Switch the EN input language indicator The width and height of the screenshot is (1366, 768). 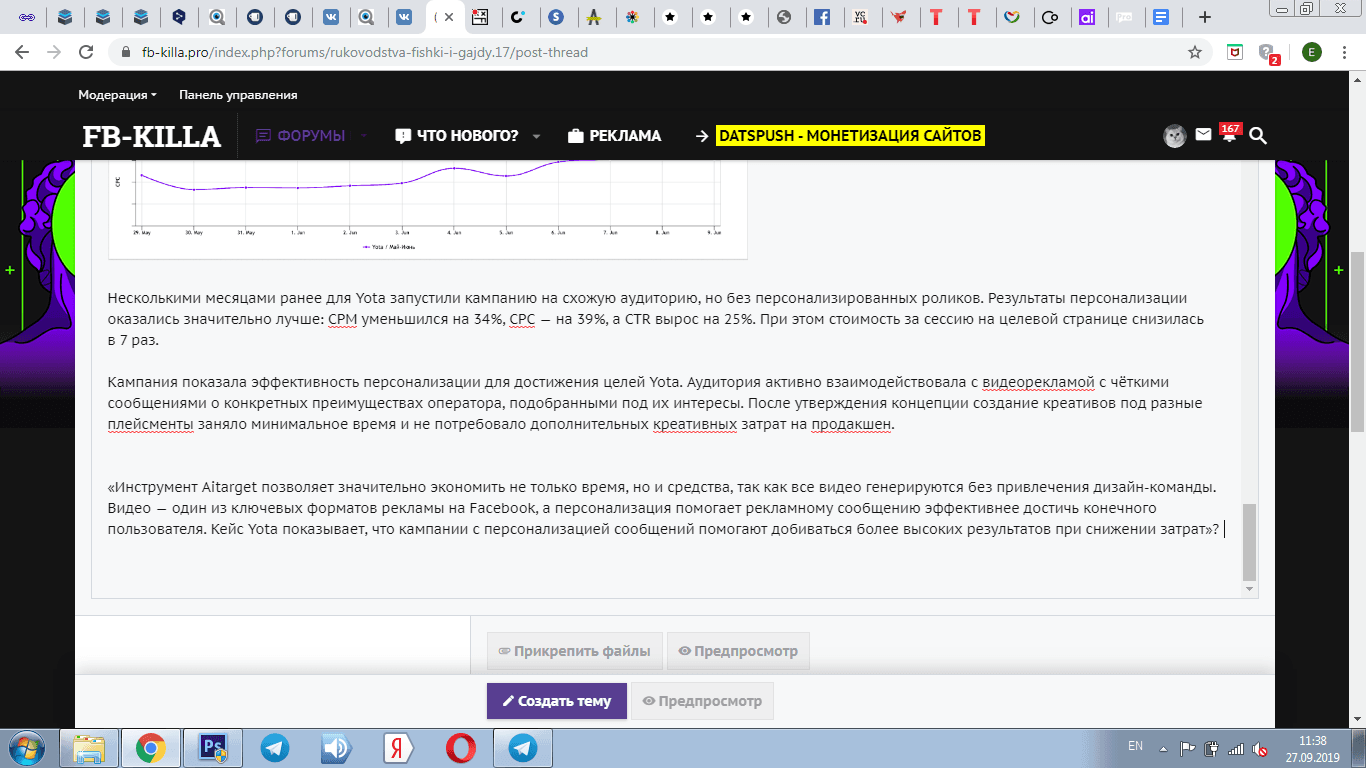1135,746
